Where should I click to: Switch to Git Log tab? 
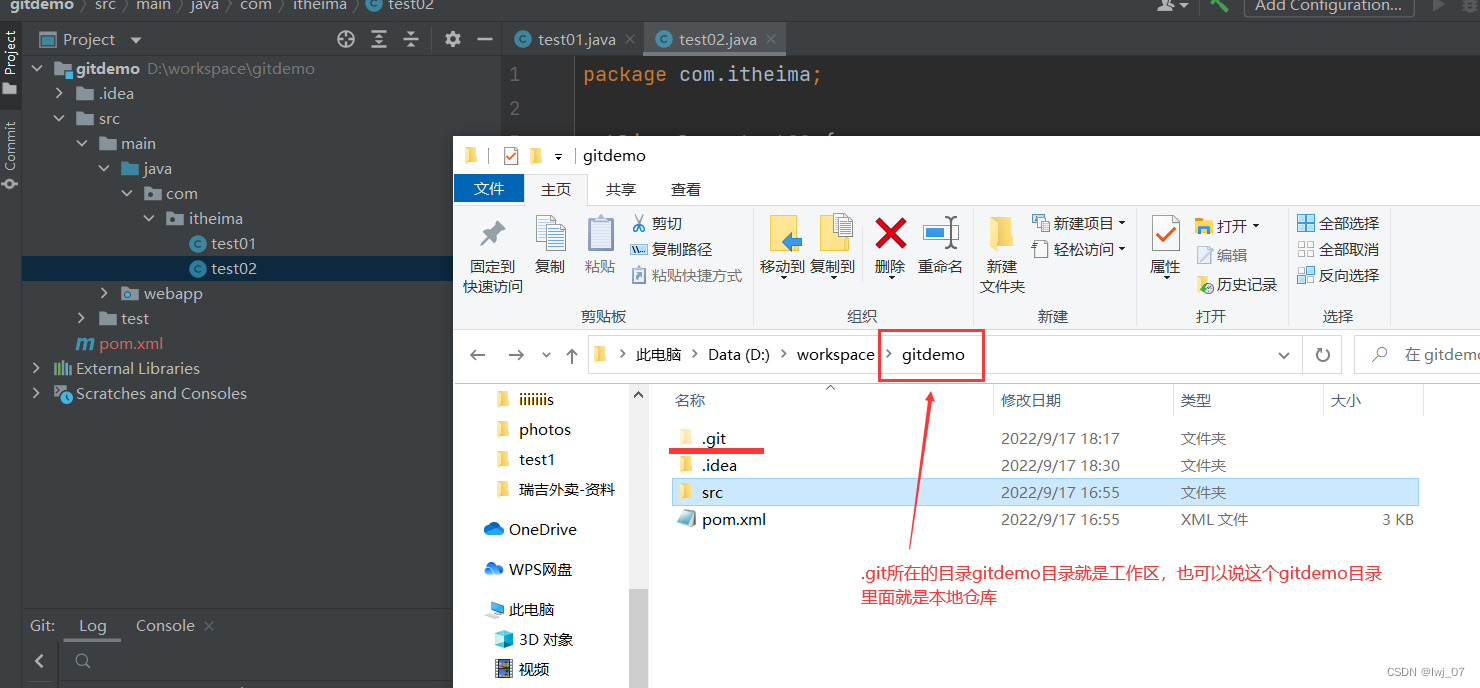92,626
